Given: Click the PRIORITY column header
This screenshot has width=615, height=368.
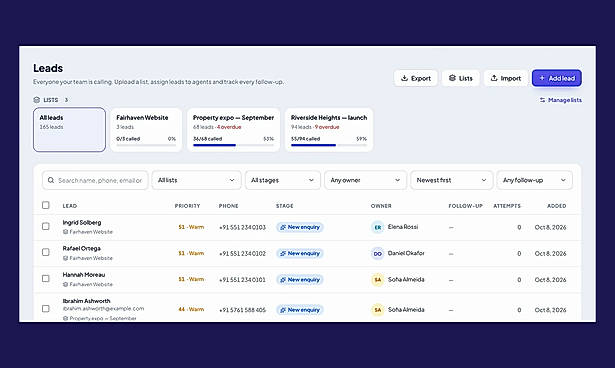Looking at the screenshot, I should pos(187,206).
